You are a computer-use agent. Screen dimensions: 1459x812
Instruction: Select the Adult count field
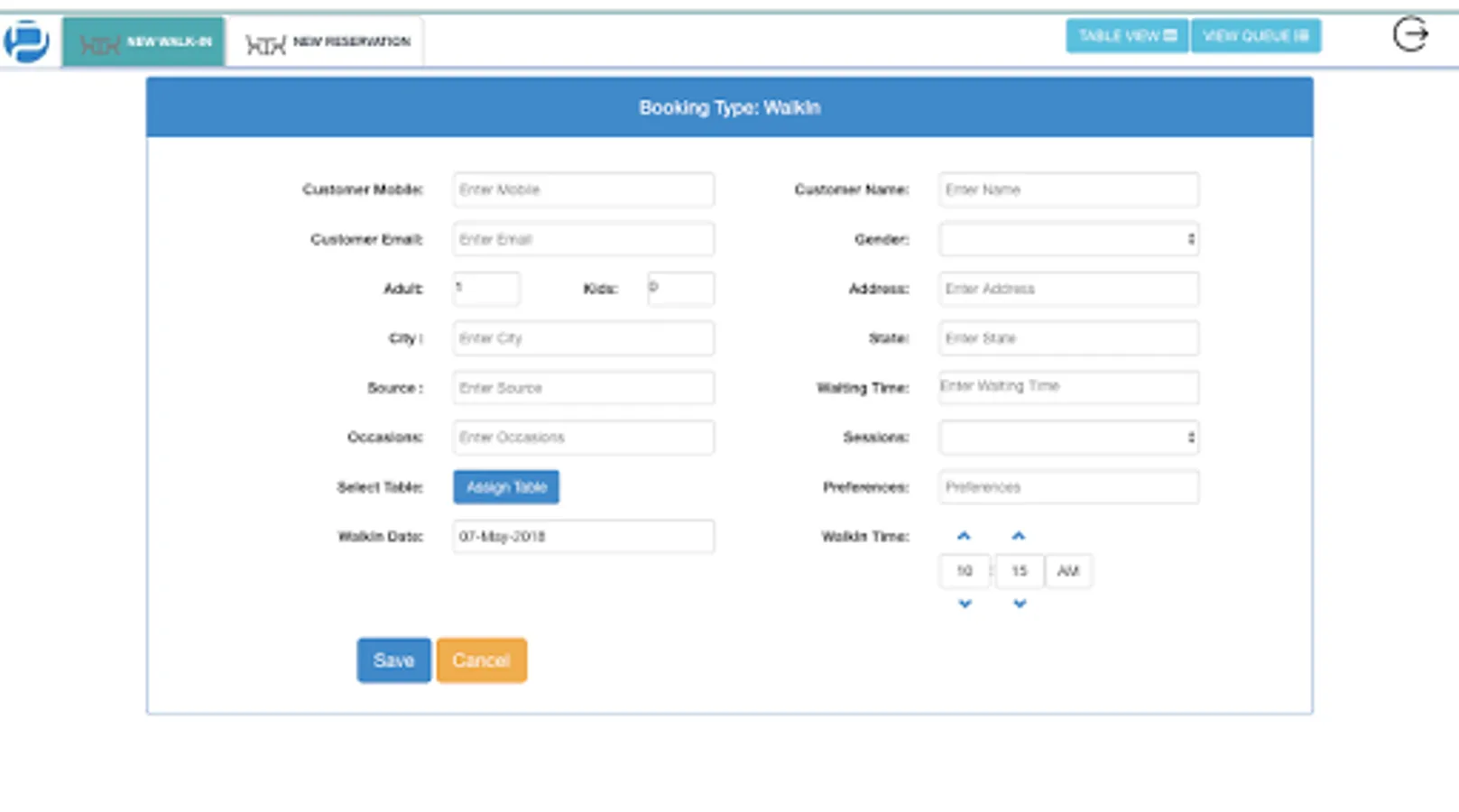(x=486, y=289)
